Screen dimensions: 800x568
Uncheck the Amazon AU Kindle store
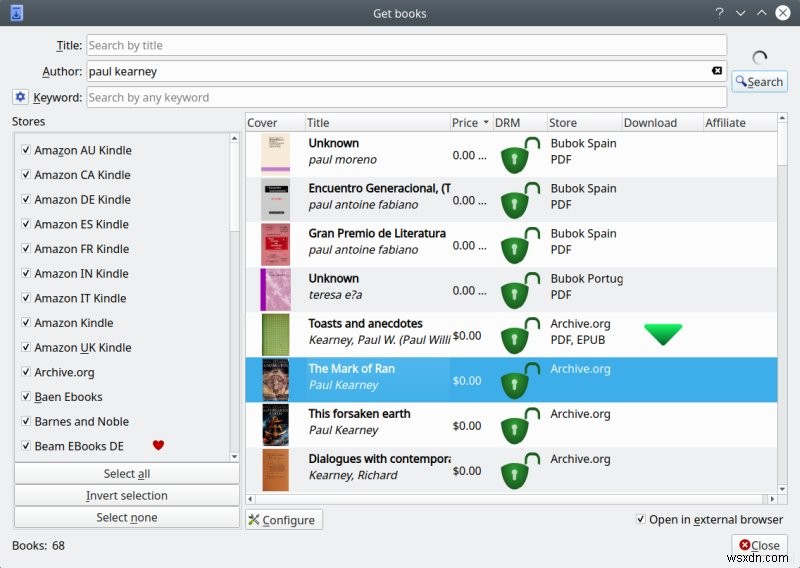[x=26, y=150]
